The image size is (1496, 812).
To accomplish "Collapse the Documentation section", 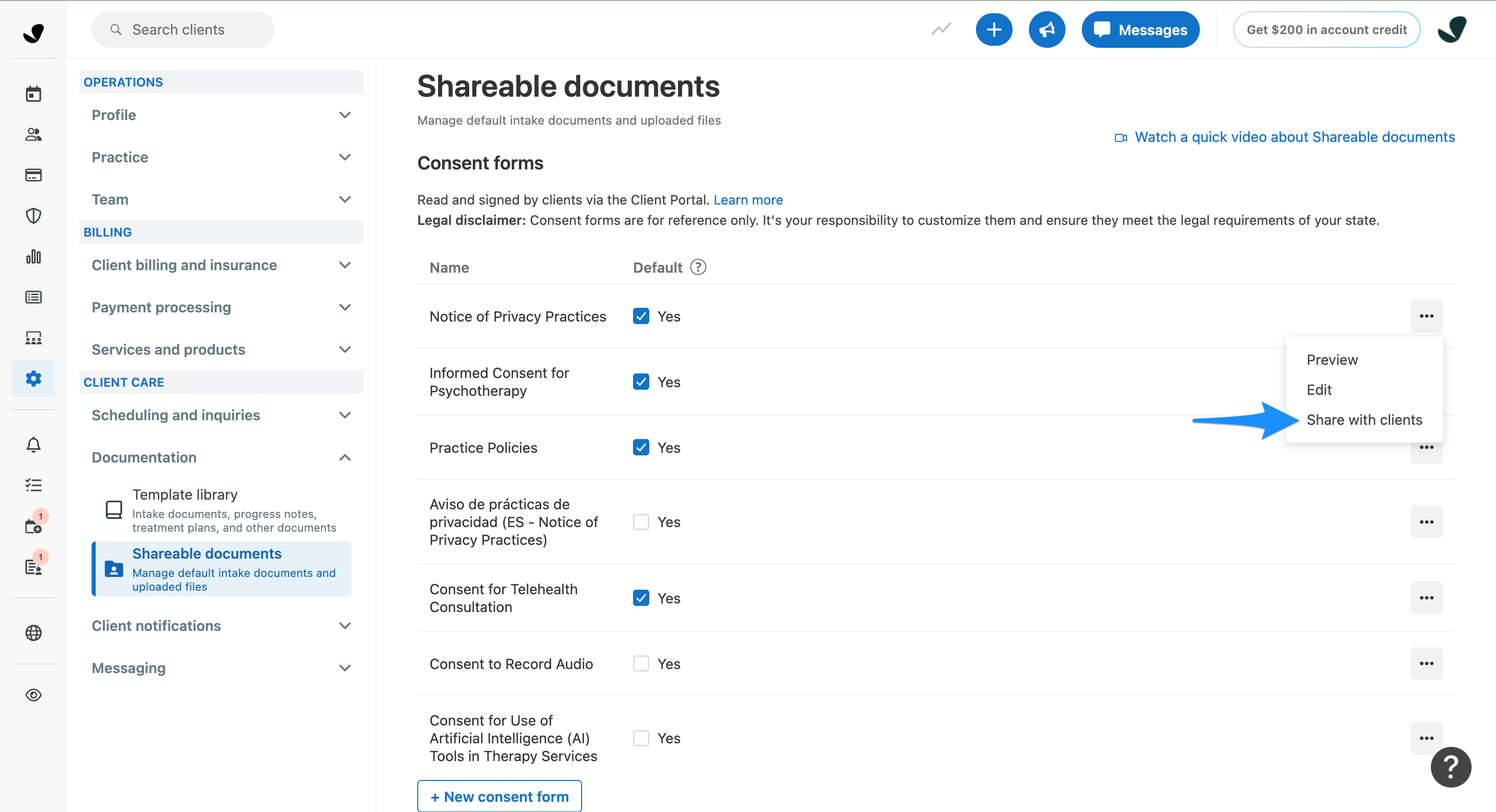I will tap(221, 457).
